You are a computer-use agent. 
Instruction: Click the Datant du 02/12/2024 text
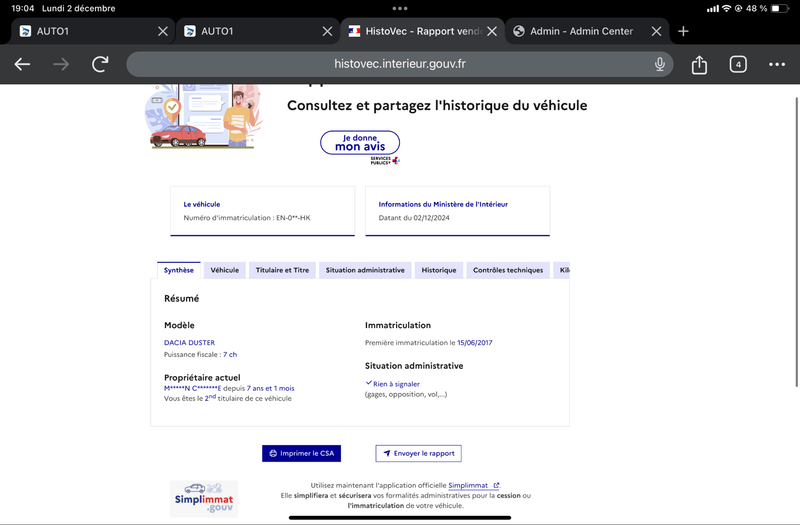[414, 217]
